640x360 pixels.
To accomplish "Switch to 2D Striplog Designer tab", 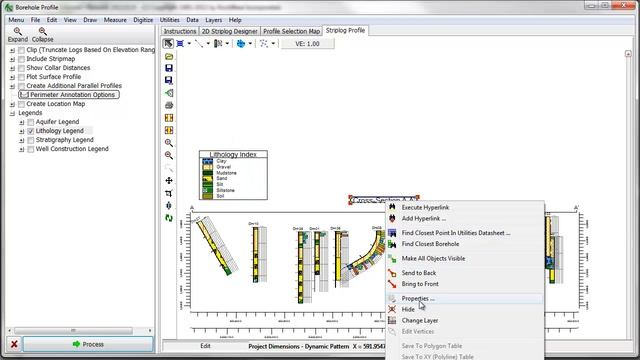I will tap(229, 31).
